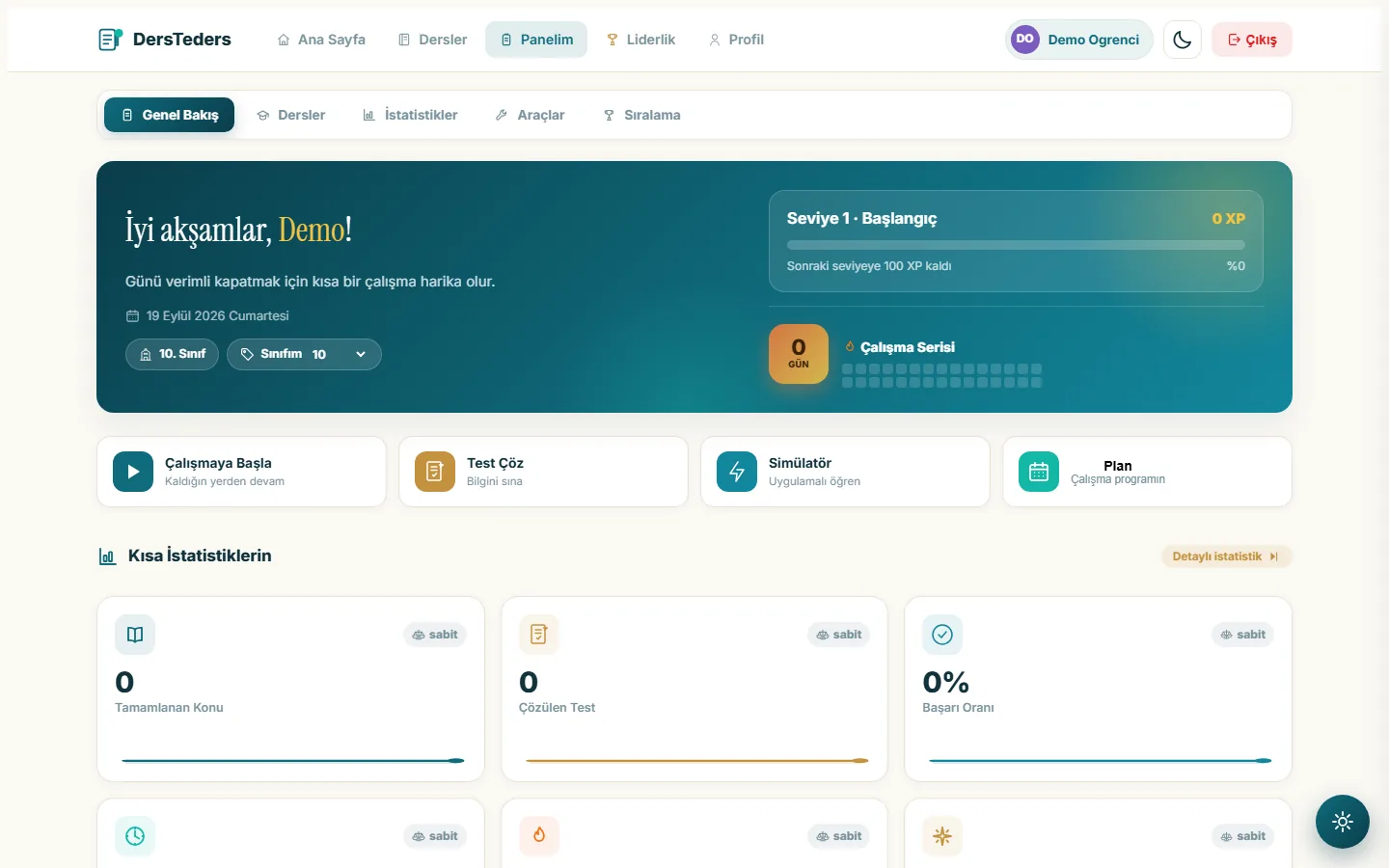This screenshot has width=1389, height=868.
Task: Open the Çalışmaya Başla card
Action: tap(241, 472)
